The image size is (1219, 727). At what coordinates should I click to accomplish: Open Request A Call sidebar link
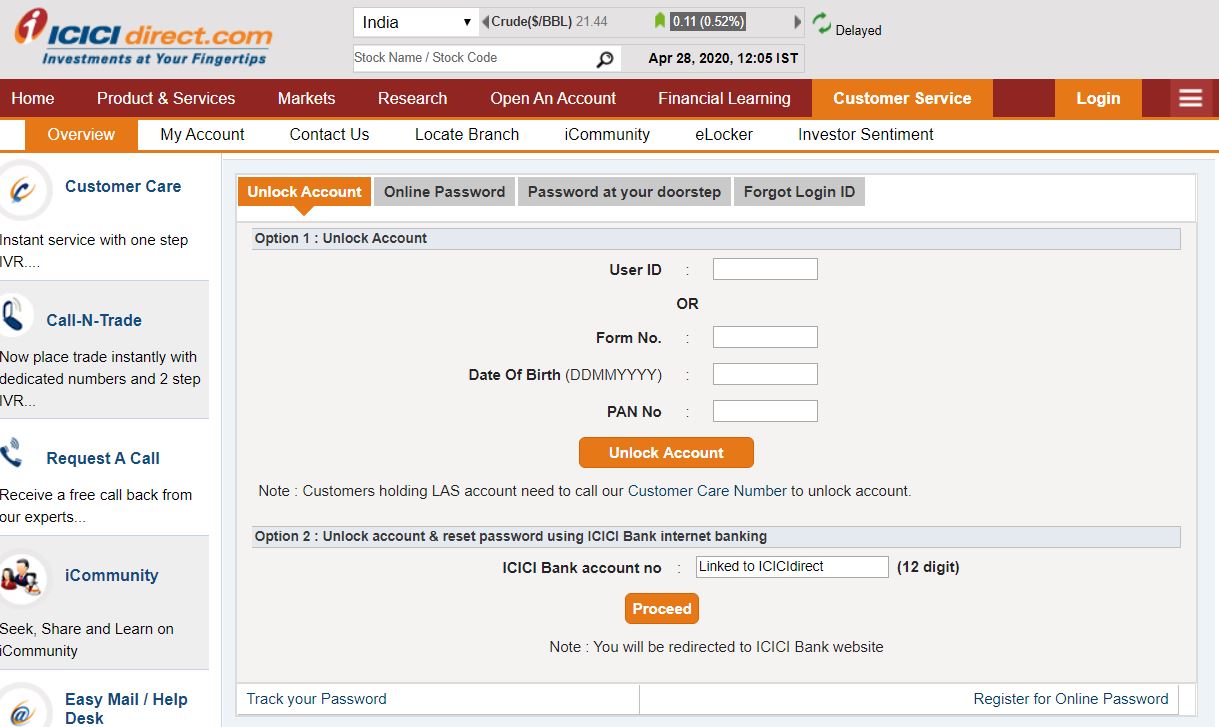pos(103,458)
